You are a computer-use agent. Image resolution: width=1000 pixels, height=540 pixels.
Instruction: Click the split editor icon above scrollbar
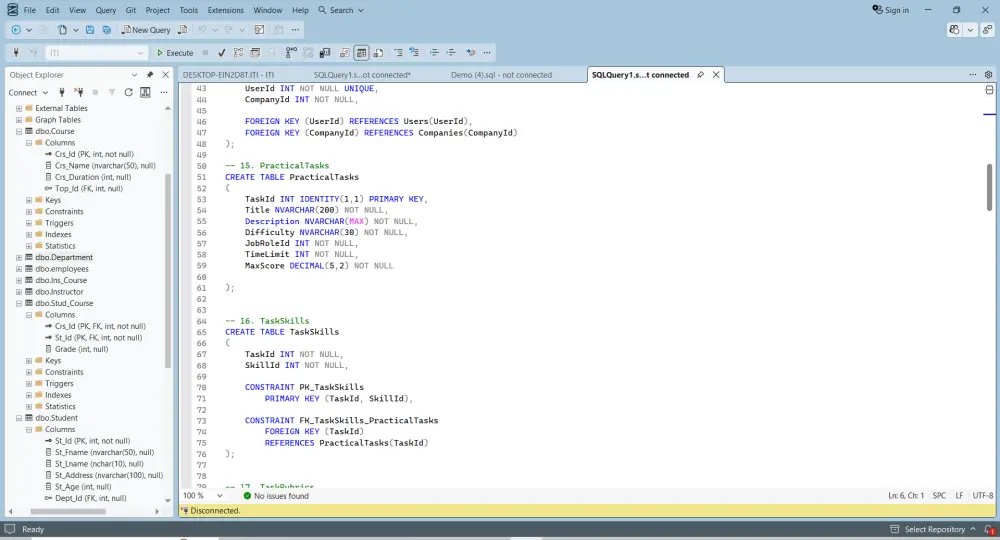click(989, 90)
